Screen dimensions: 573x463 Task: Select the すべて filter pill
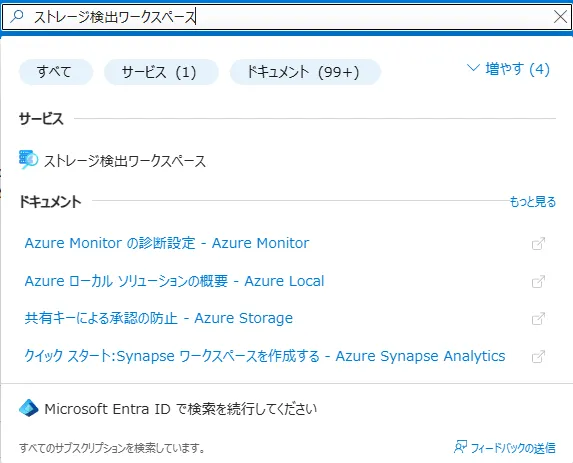pyautogui.click(x=56, y=72)
